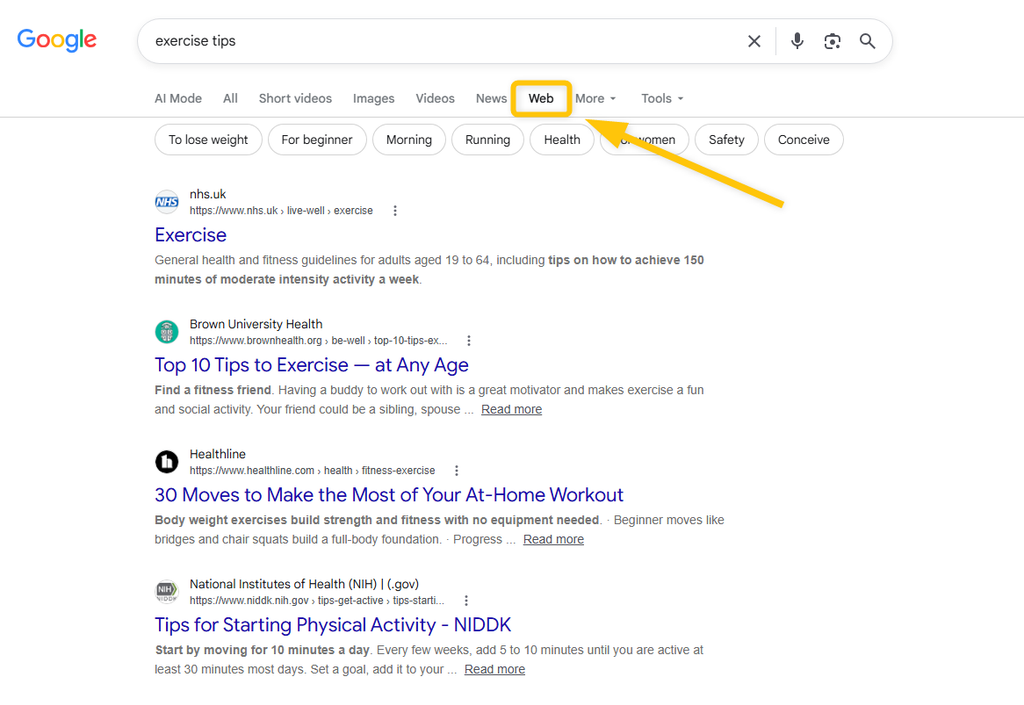
Task: Click Read more under Brown University result
Action: pyautogui.click(x=511, y=409)
